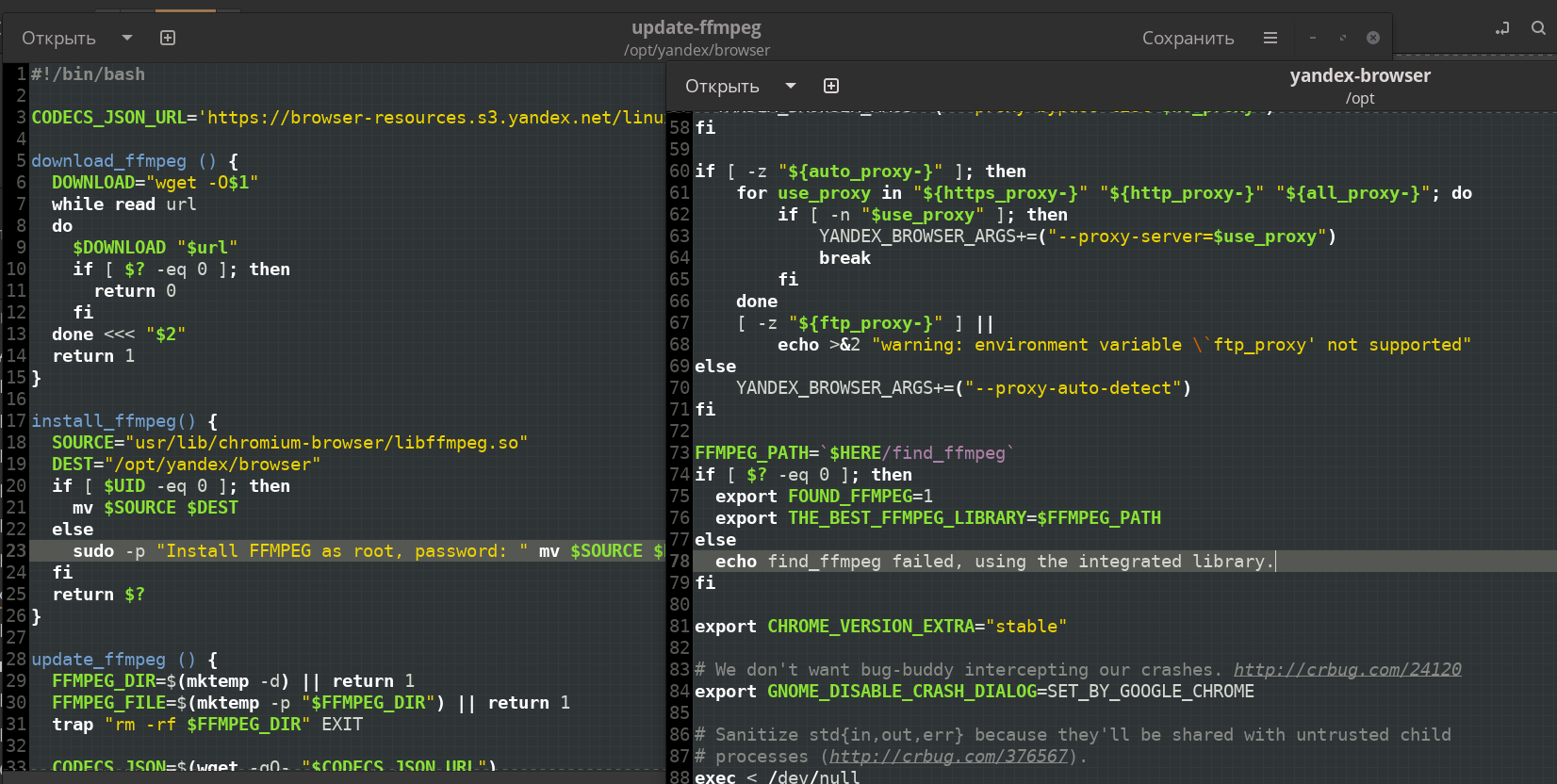Expand the recent files arrow in yandex-browser window
Image resolution: width=1557 pixels, height=784 pixels.
791,86
